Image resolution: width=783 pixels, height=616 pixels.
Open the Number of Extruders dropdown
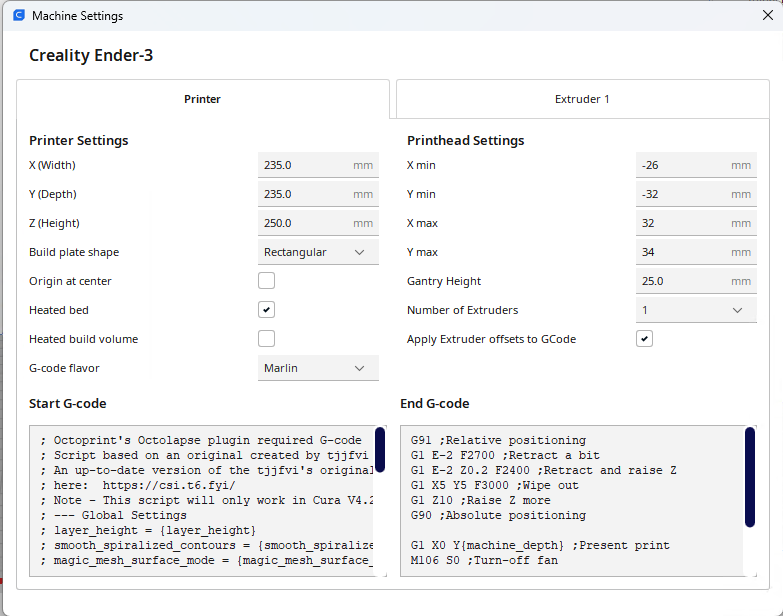(x=696, y=310)
